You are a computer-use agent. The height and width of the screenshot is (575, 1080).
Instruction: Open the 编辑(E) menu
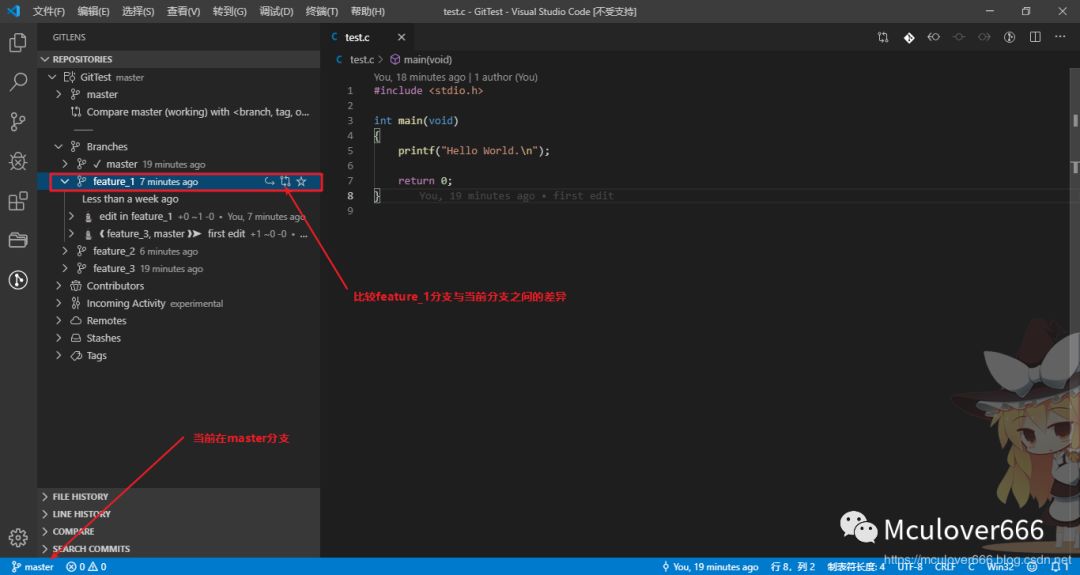click(94, 11)
